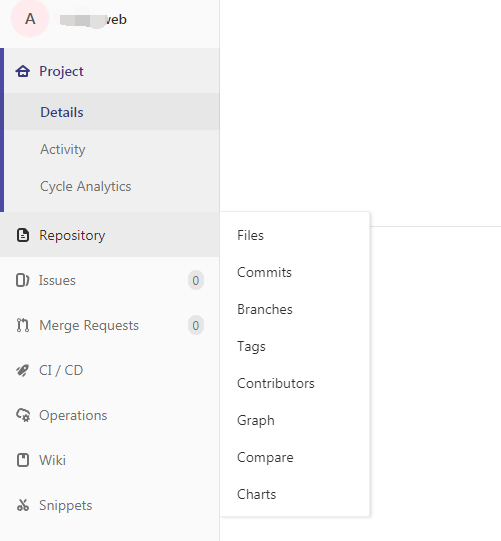Click the CI / CD rocket icon
The height and width of the screenshot is (541, 501).
point(23,370)
